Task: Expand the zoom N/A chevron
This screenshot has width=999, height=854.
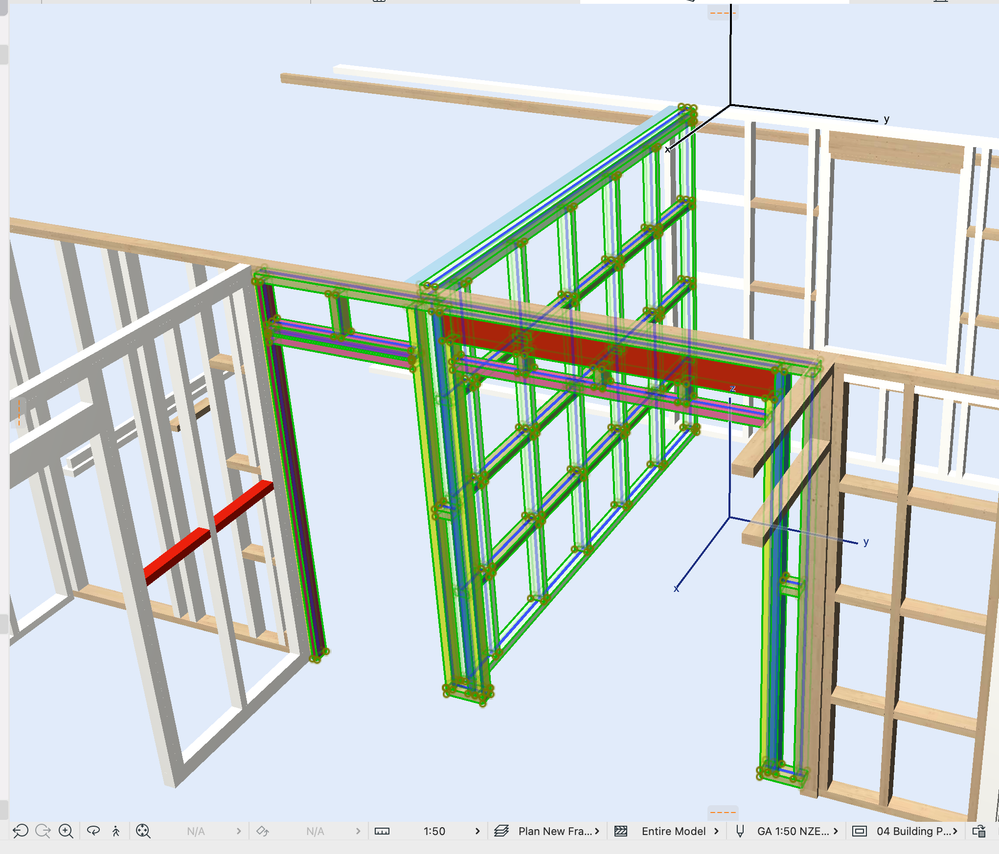Action: click(239, 831)
